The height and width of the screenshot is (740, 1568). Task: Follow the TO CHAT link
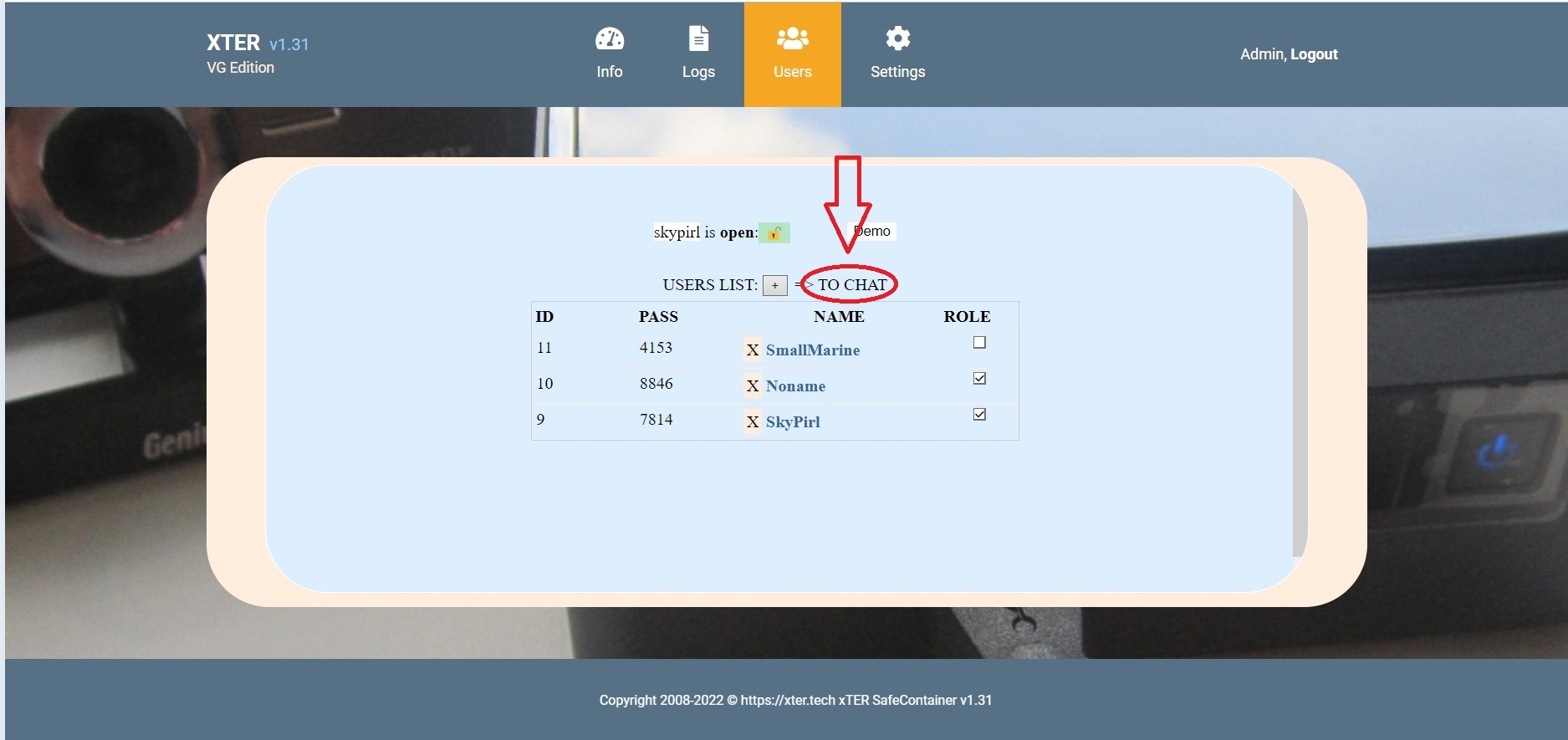click(x=851, y=285)
